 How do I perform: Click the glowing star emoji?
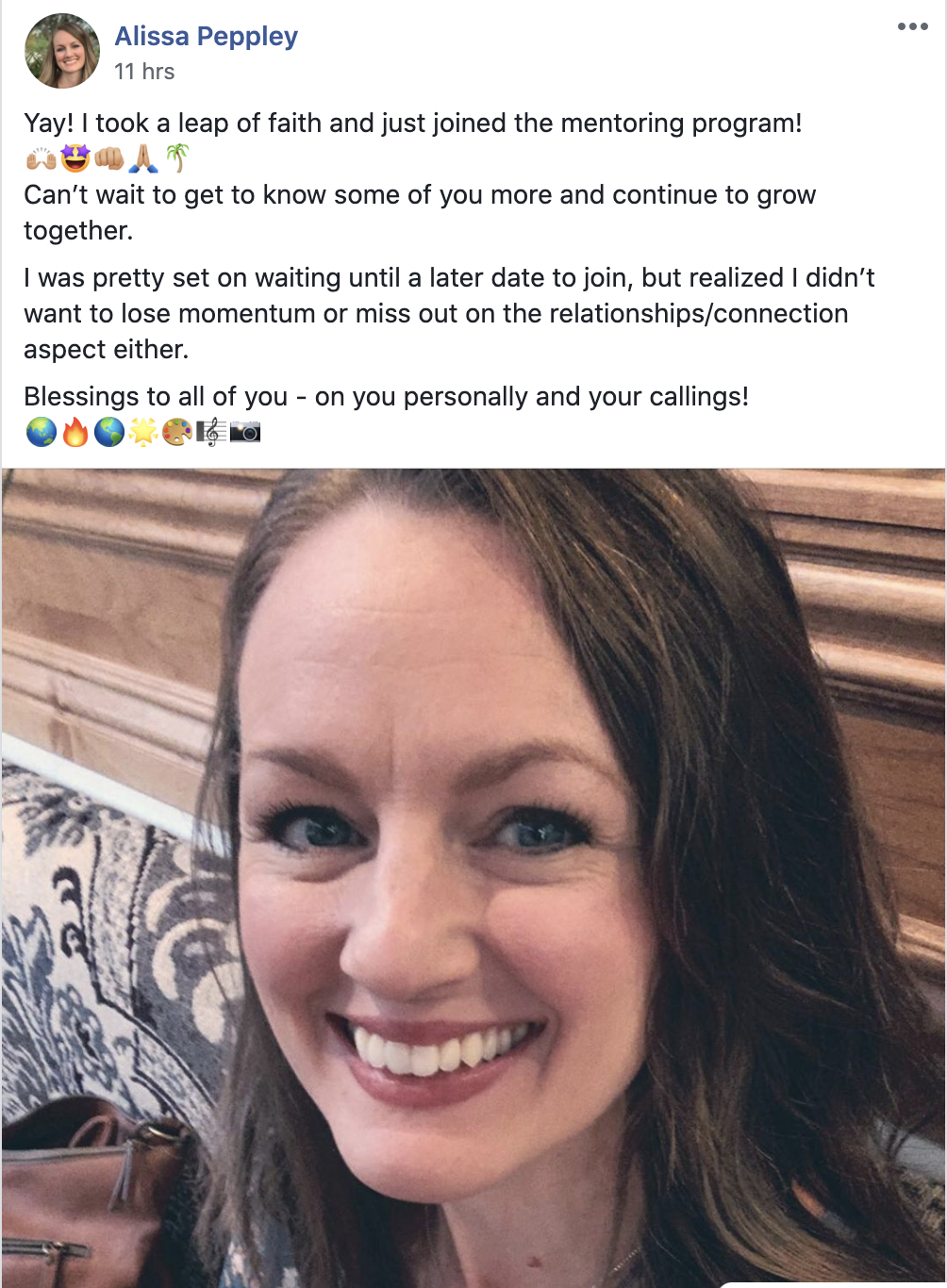pyautogui.click(x=143, y=432)
